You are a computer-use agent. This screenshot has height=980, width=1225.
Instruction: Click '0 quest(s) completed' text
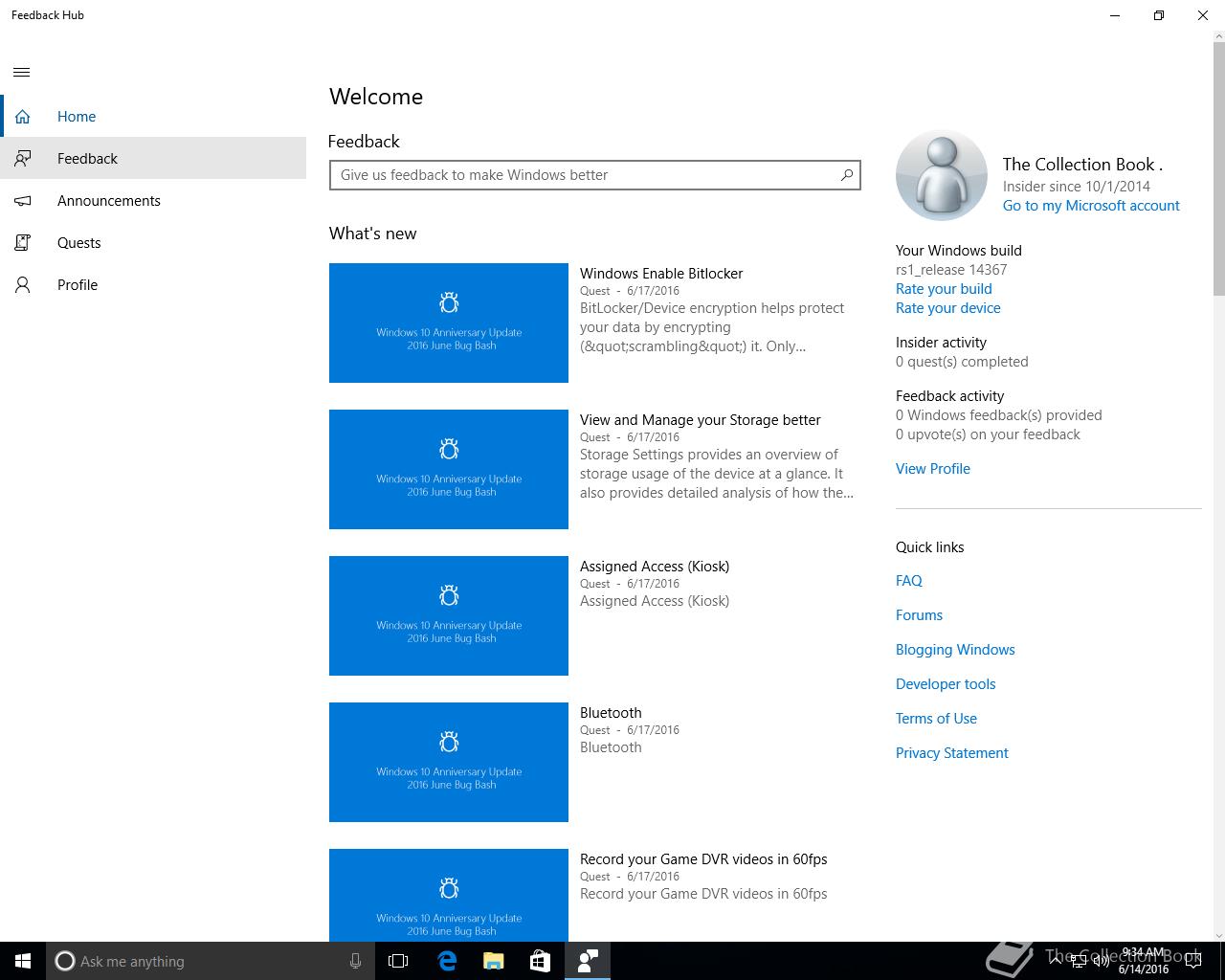962,362
